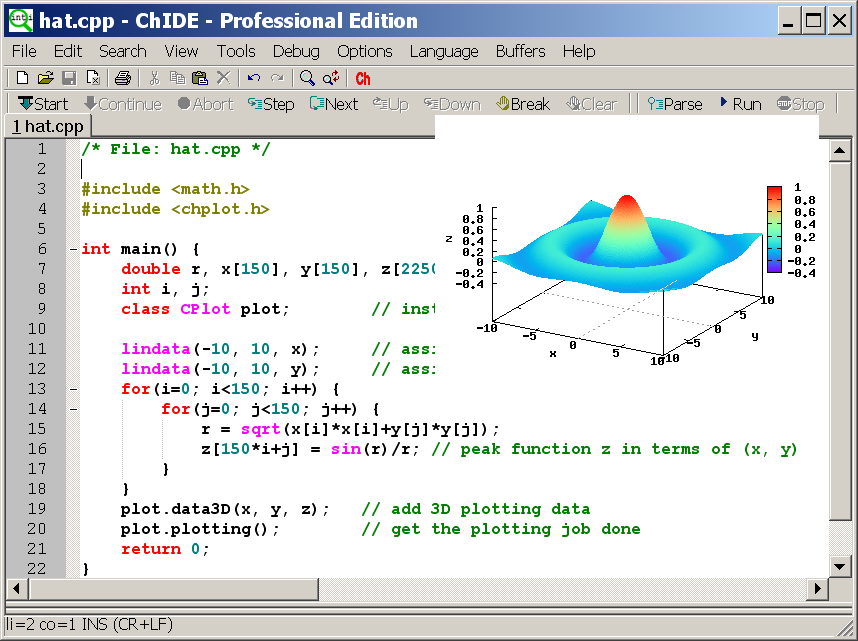The height and width of the screenshot is (641, 858).
Task: Open the Edit menu
Action: click(x=68, y=51)
